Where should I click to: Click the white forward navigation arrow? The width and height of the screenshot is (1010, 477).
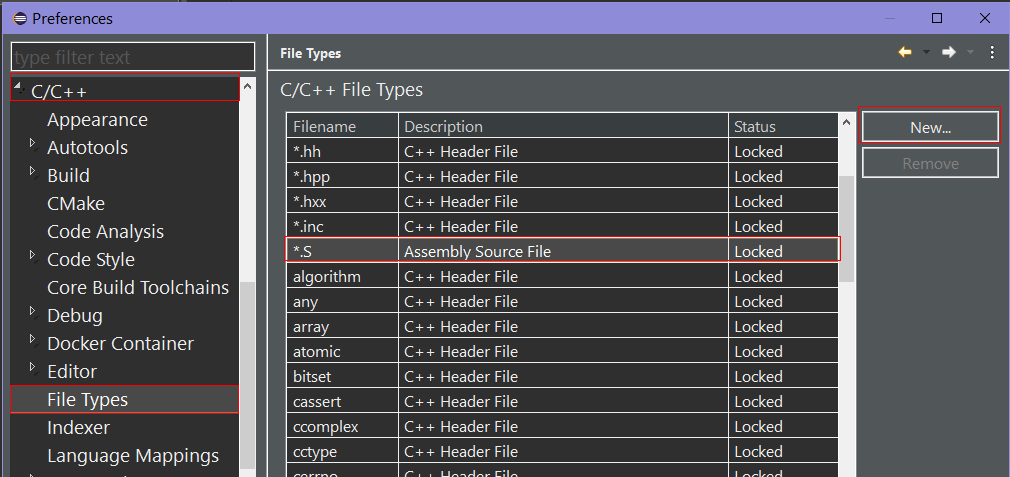[948, 53]
